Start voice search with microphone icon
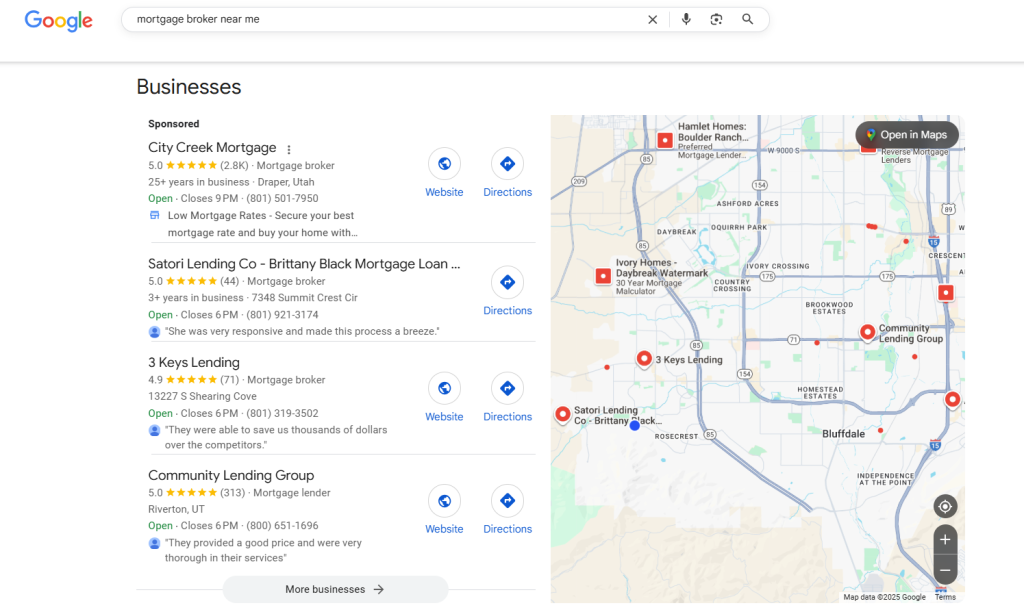Screen dimensions: 1024x612 point(686,20)
